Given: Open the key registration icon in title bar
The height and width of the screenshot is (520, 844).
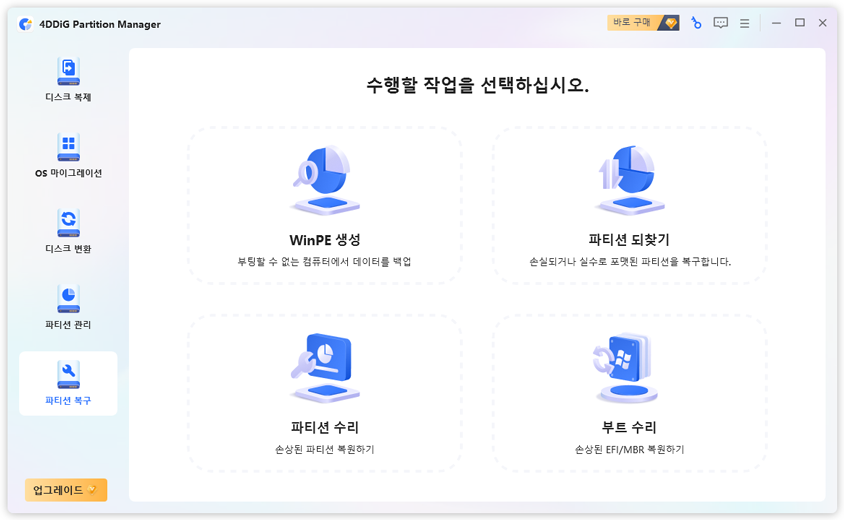Looking at the screenshot, I should tap(696, 23).
